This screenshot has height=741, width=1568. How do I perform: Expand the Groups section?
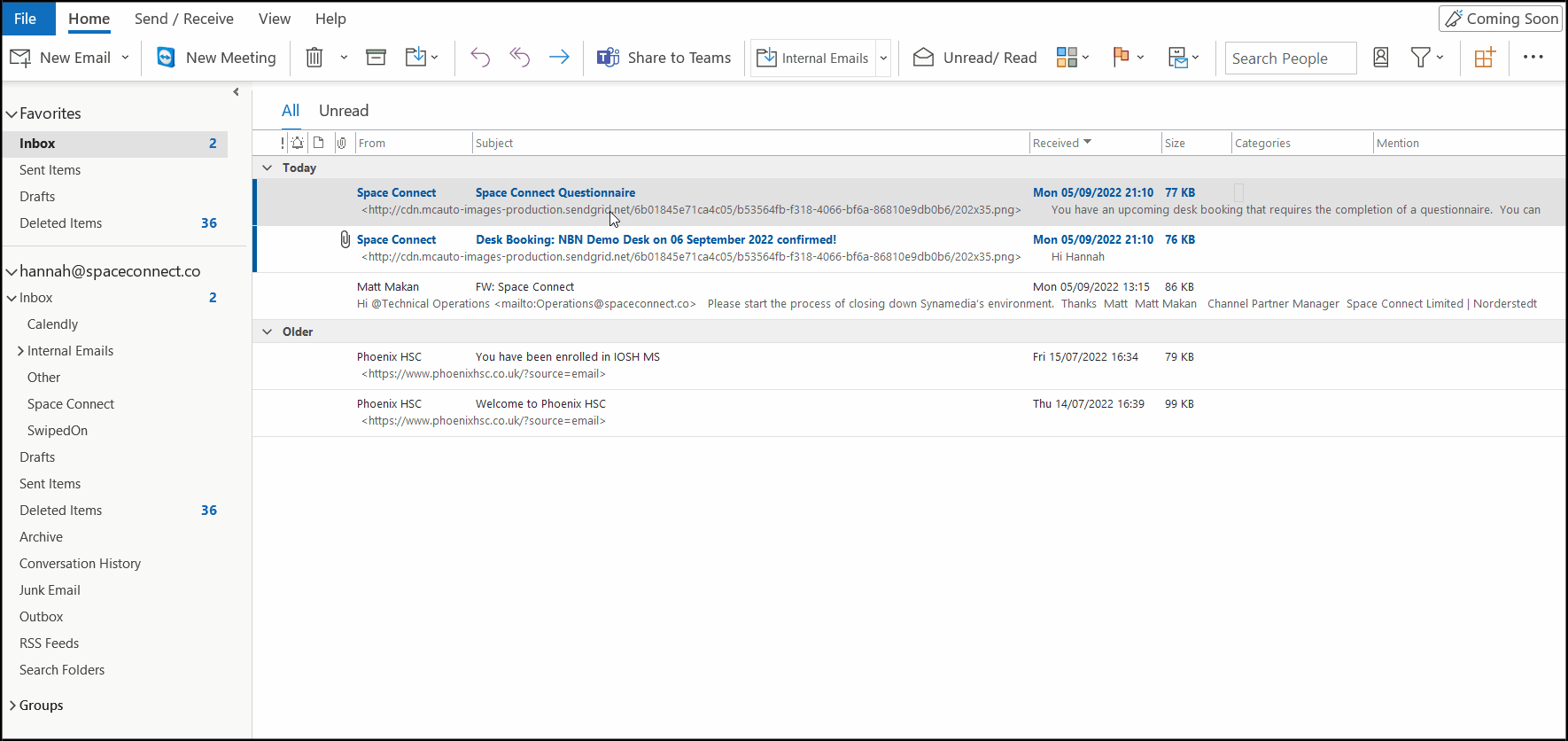click(x=12, y=706)
